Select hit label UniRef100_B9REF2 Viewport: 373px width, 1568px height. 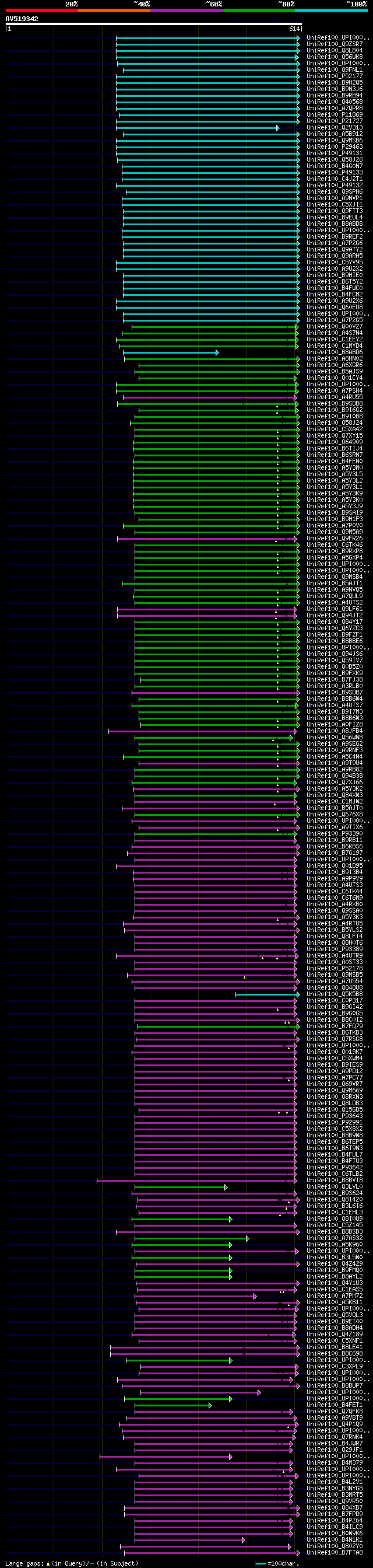[335, 237]
